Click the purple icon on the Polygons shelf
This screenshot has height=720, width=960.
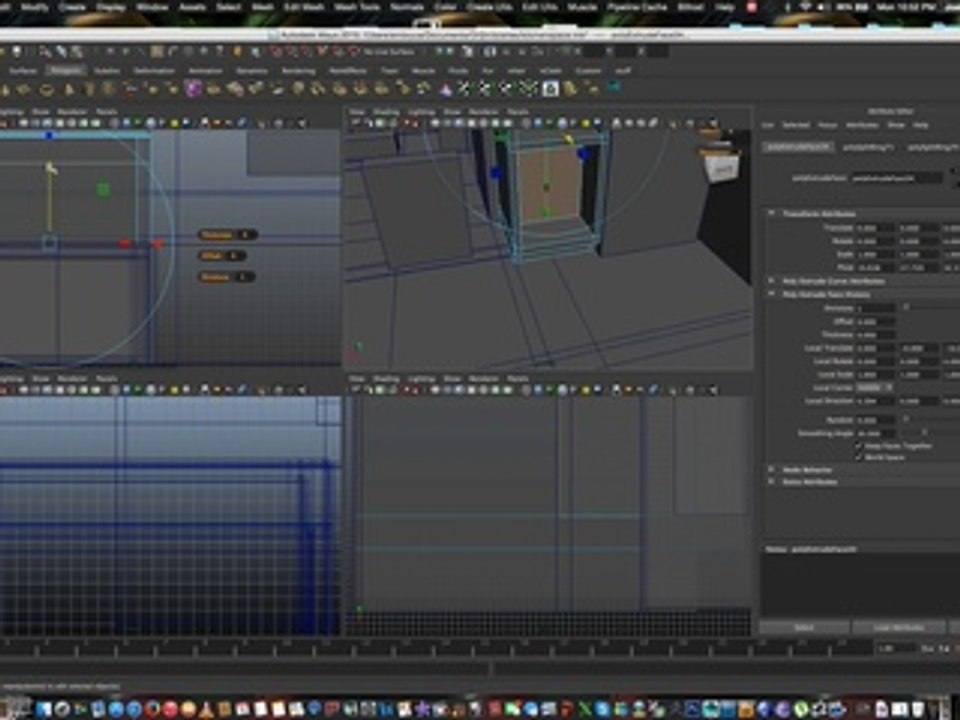coord(193,89)
